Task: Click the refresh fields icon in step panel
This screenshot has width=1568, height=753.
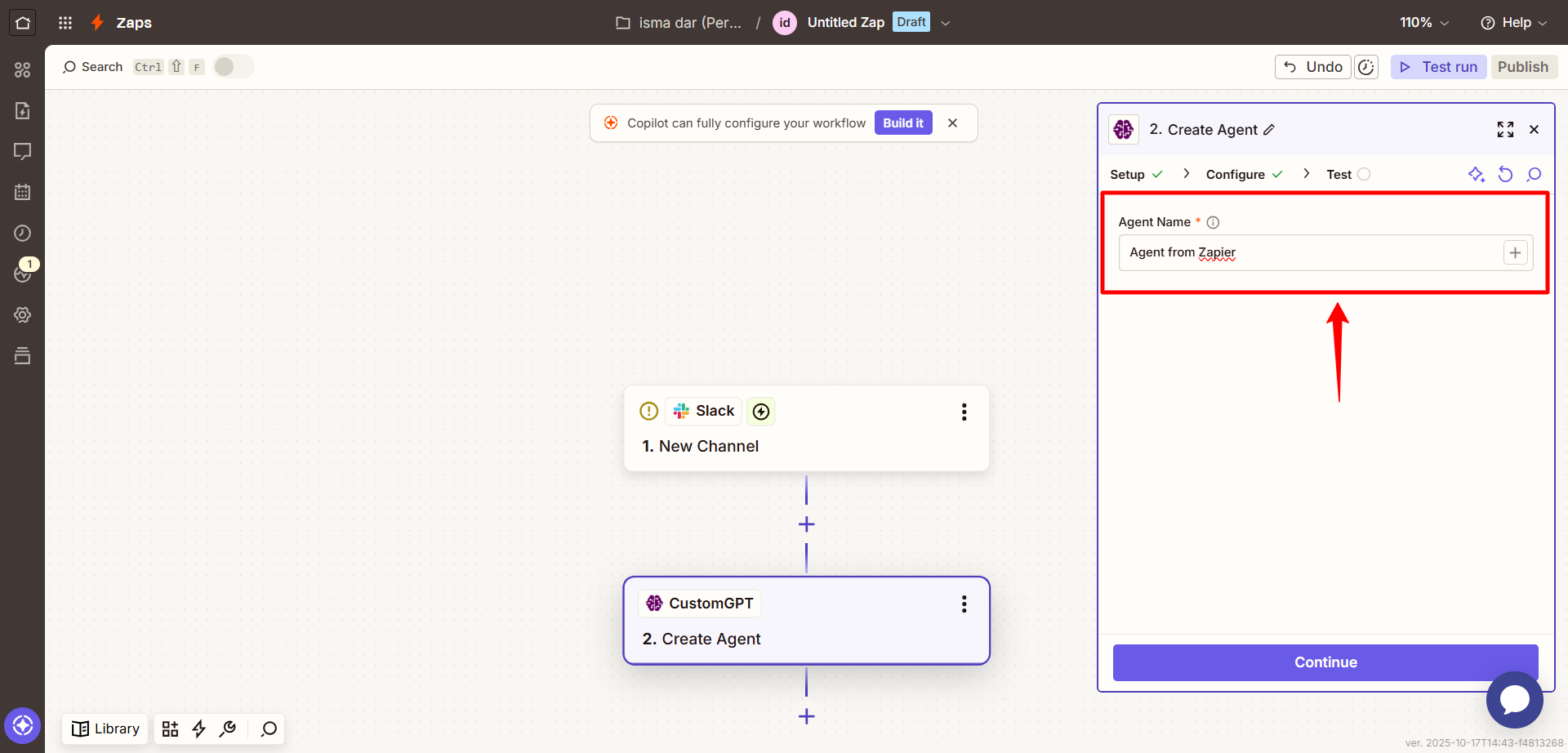Action: (x=1505, y=174)
